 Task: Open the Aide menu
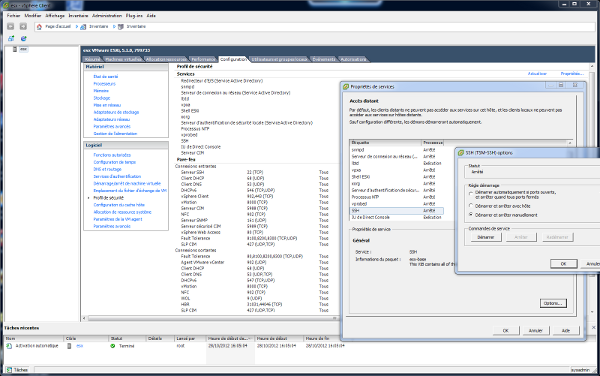[151, 16]
